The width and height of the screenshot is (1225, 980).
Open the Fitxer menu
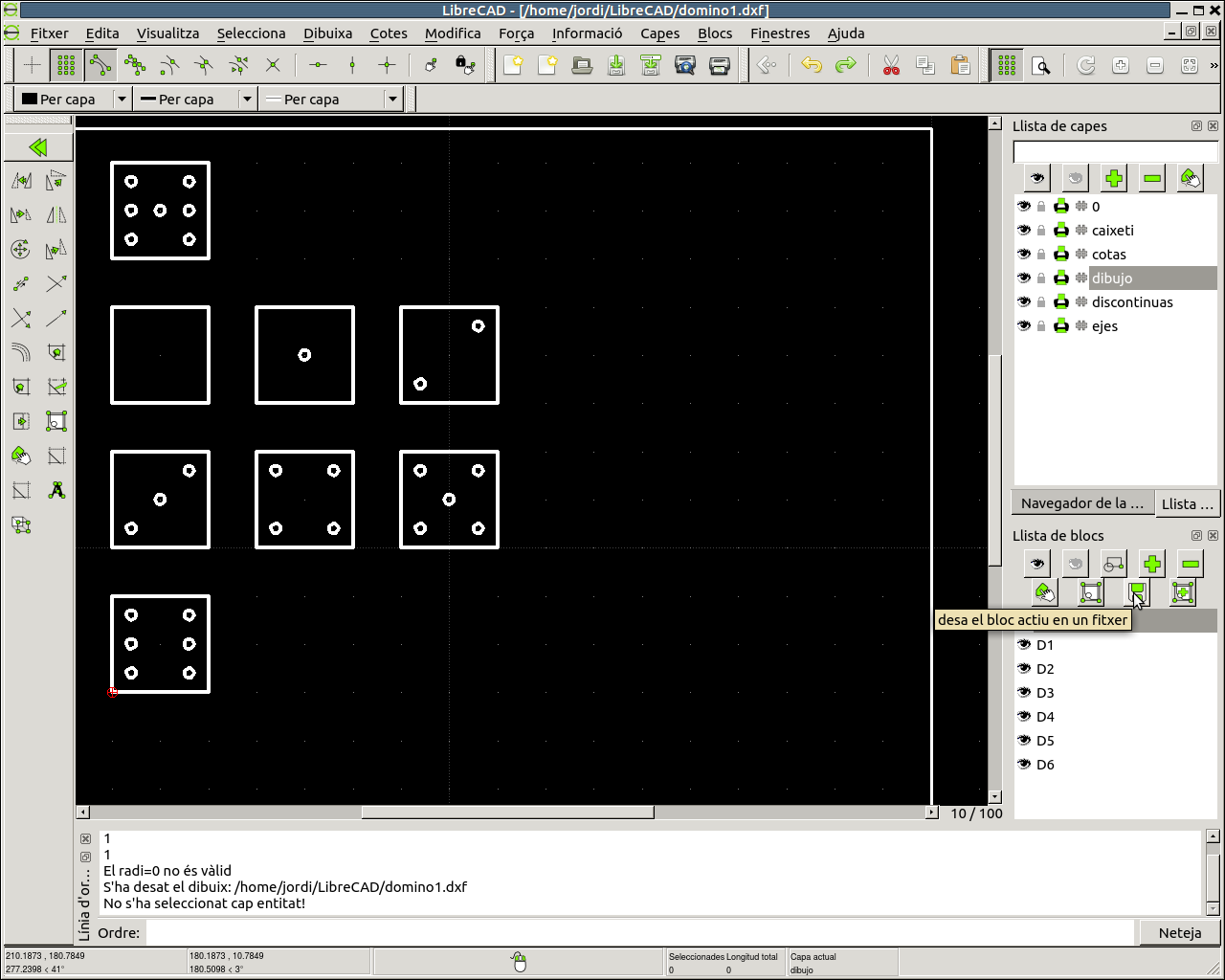[x=49, y=33]
